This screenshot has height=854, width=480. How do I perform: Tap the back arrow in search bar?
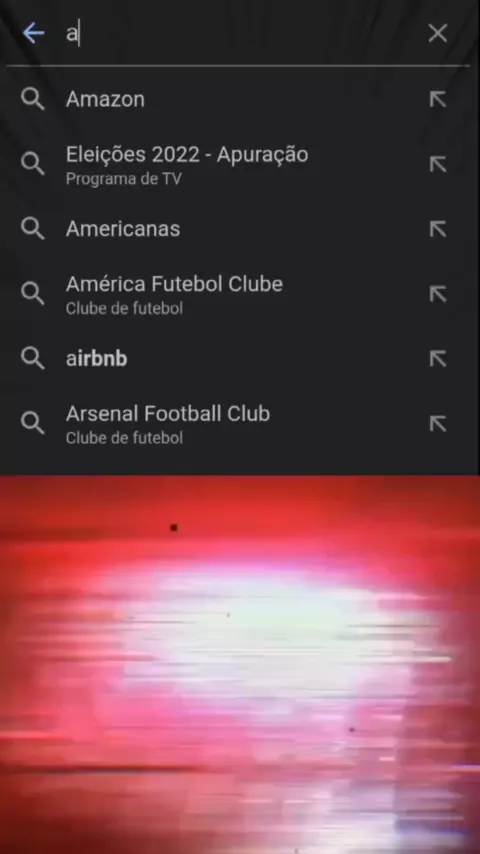(33, 33)
